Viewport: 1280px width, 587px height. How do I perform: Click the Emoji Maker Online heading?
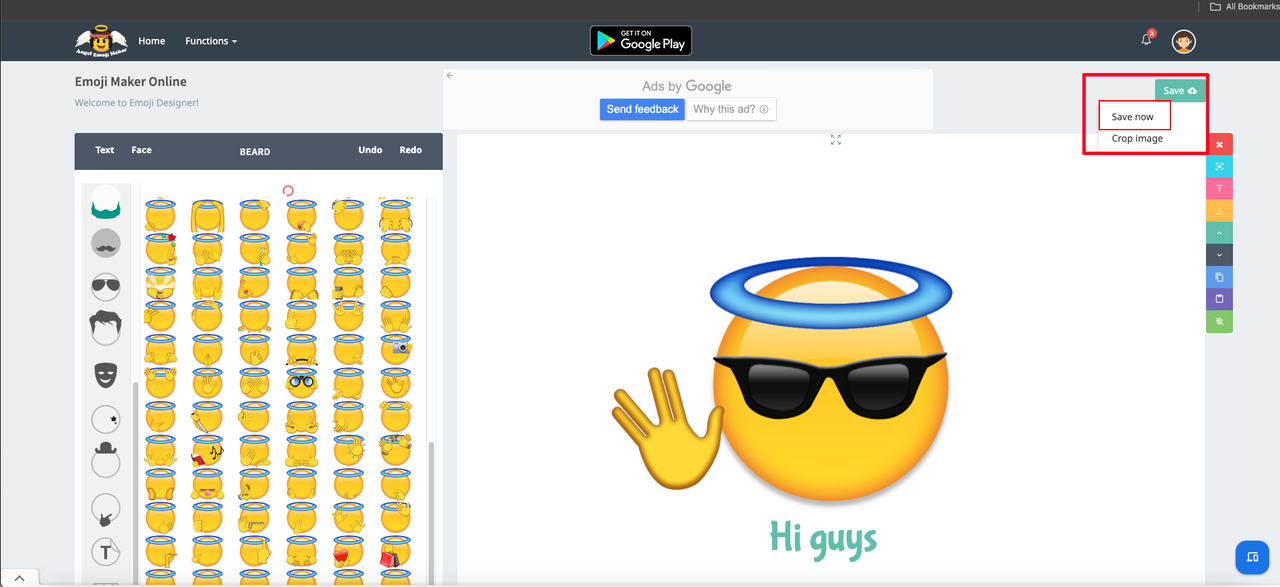click(131, 82)
